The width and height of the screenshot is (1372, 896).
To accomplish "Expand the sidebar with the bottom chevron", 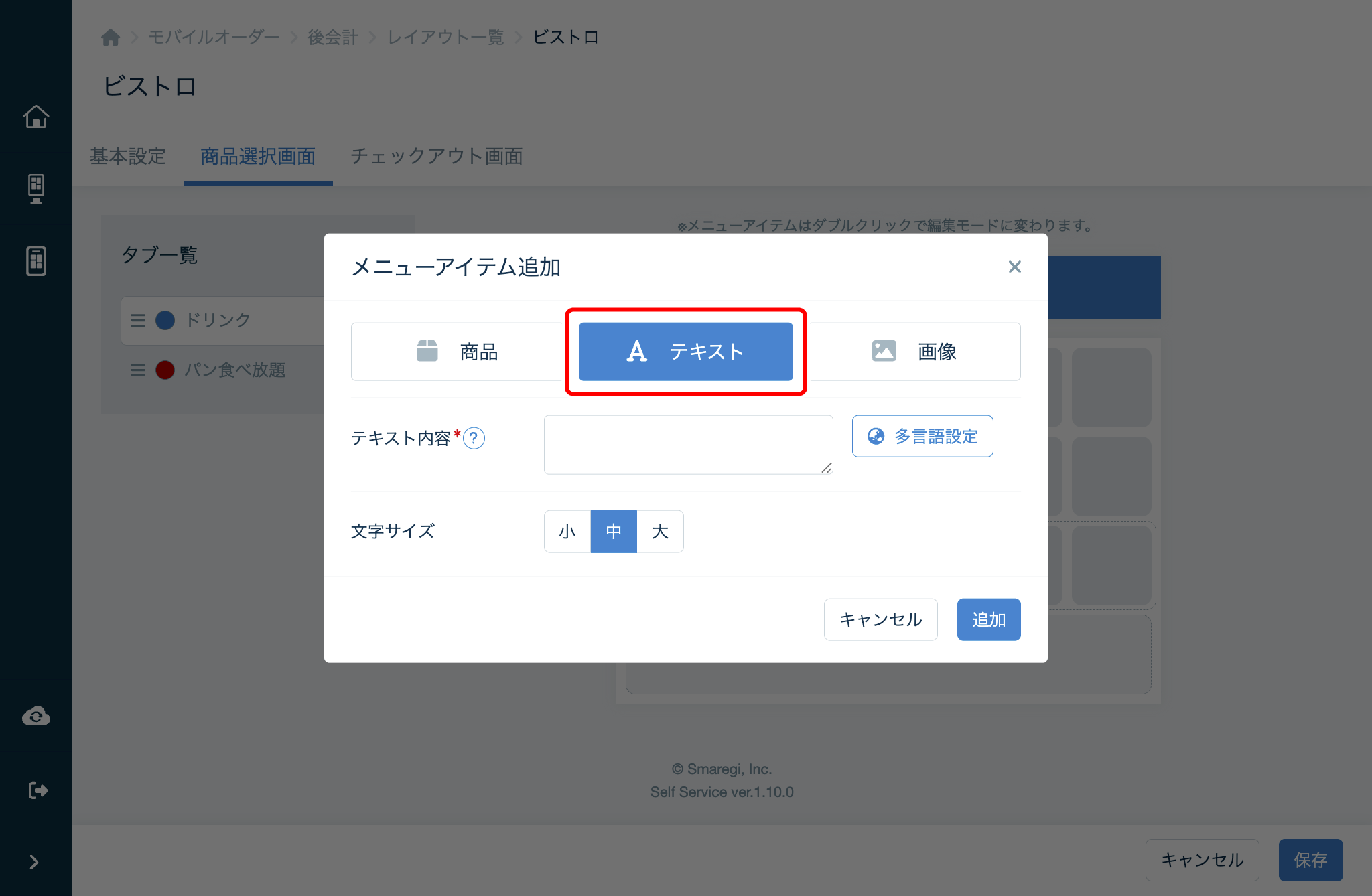I will (34, 862).
